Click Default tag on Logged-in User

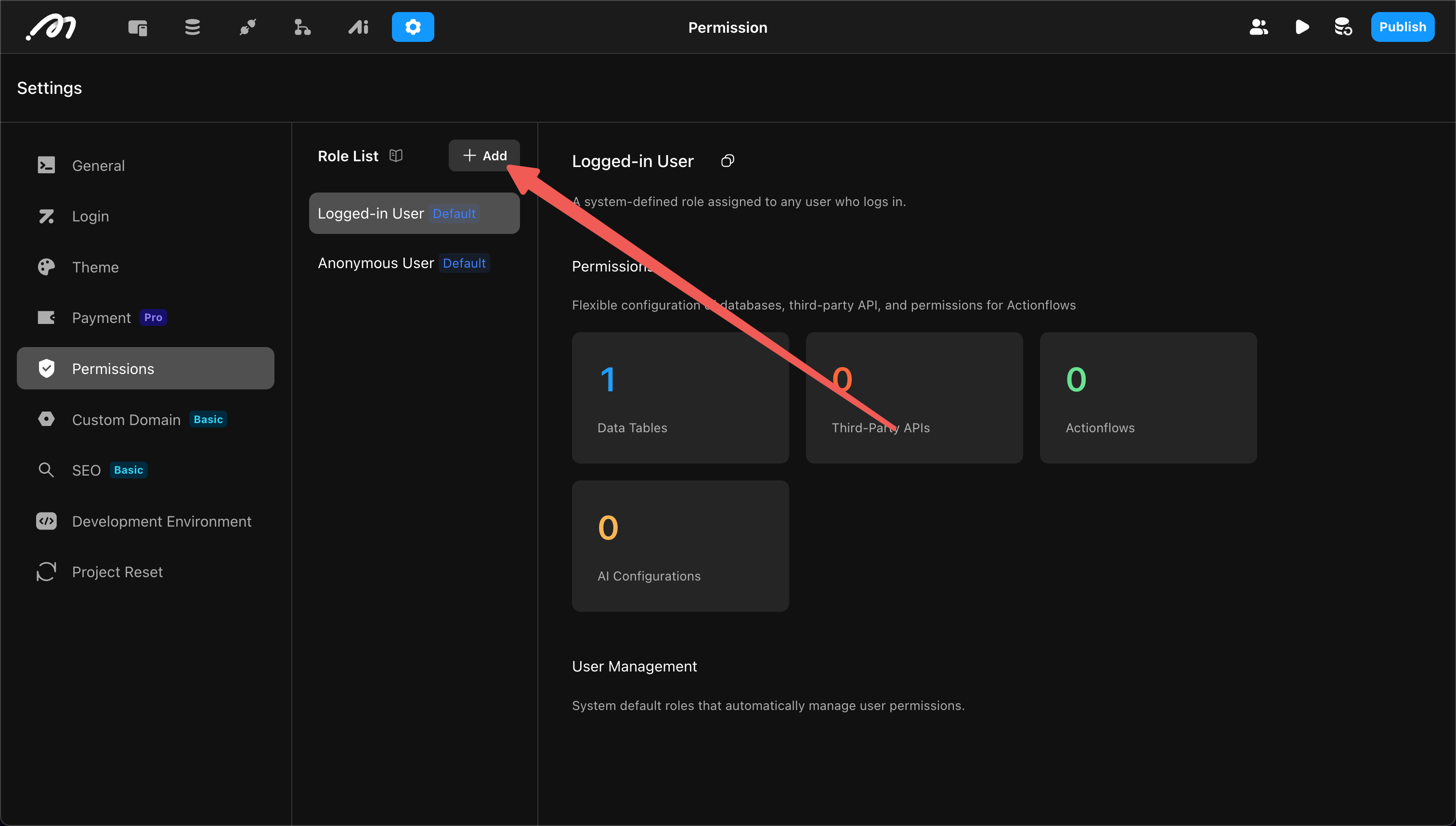454,213
